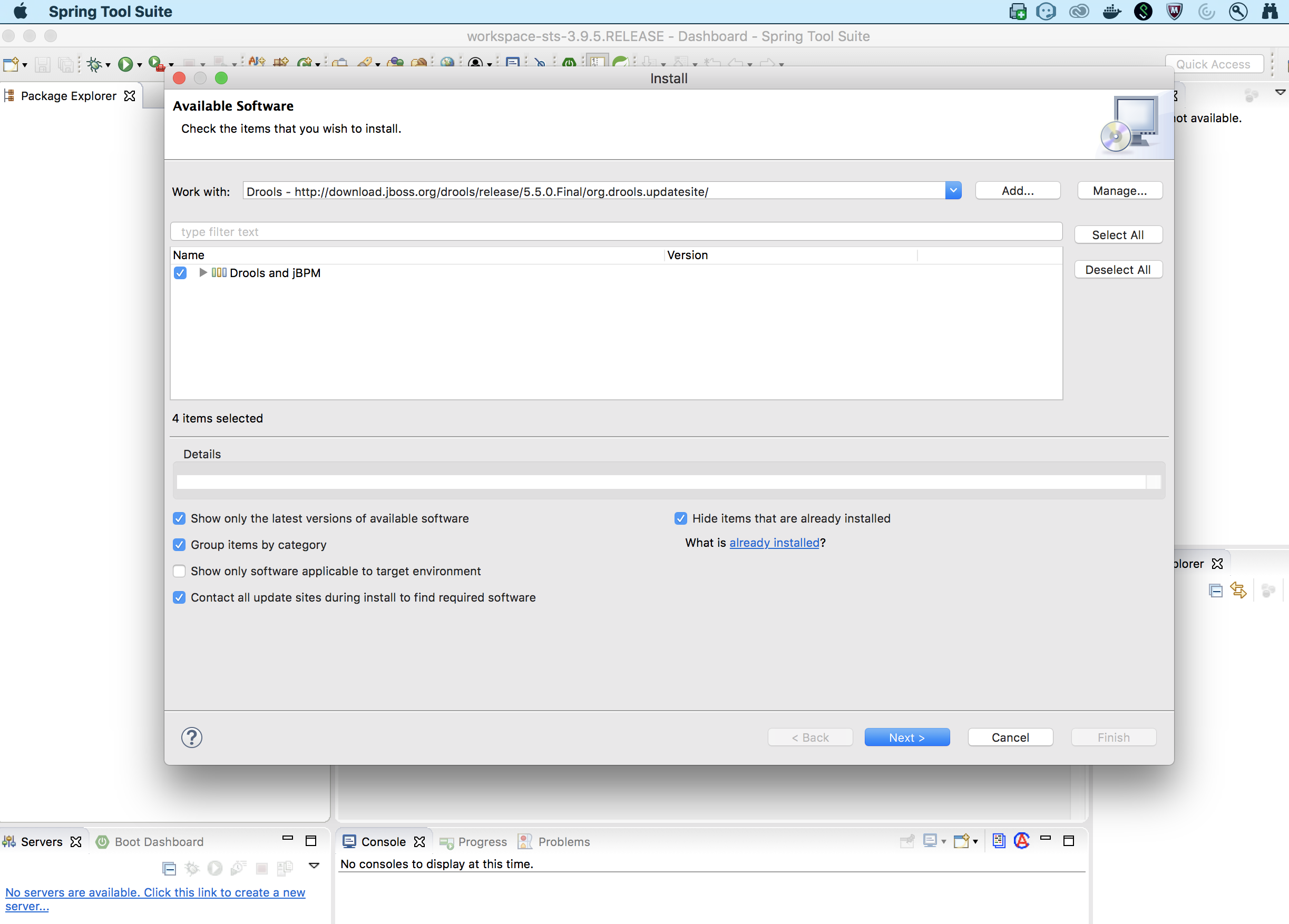Uncheck the Drools and jBPM checkbox
1289x924 pixels.
click(180, 273)
